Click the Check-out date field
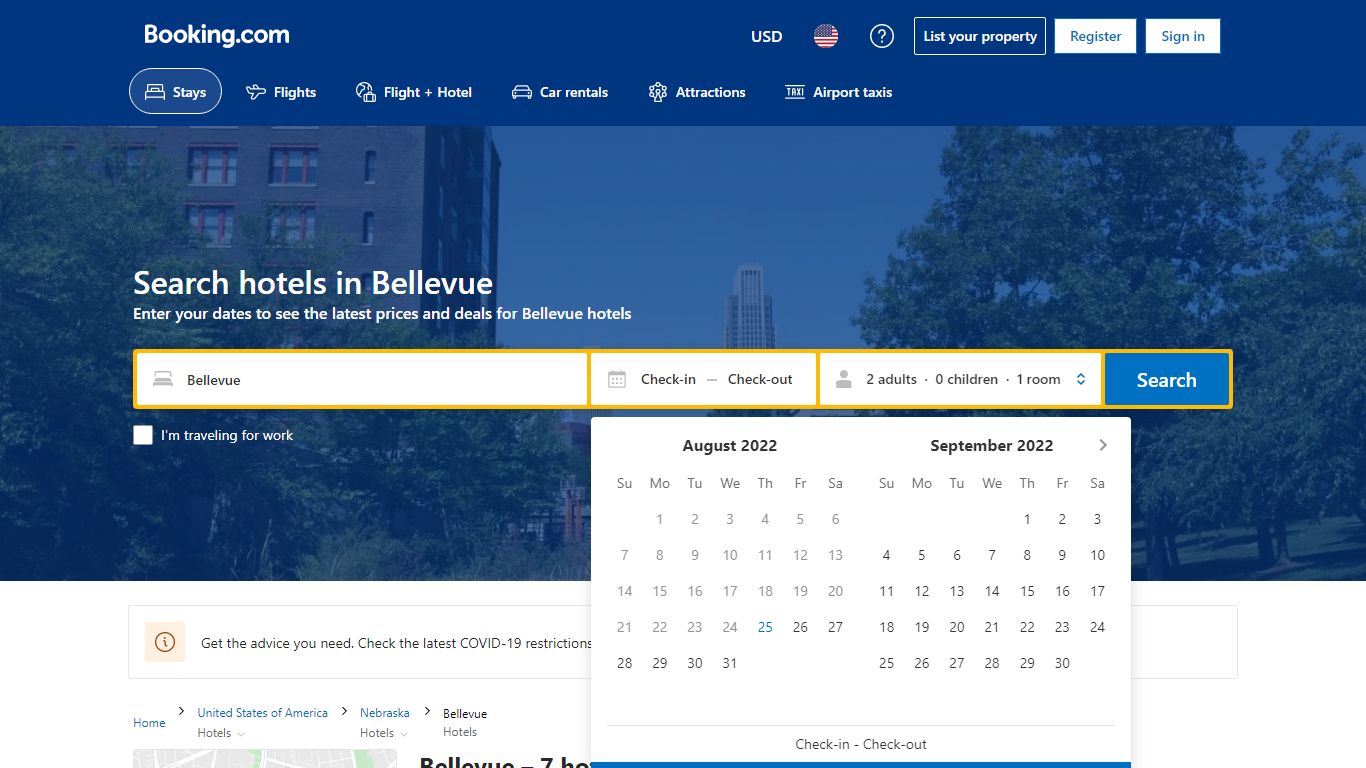The image size is (1366, 768). (x=760, y=379)
